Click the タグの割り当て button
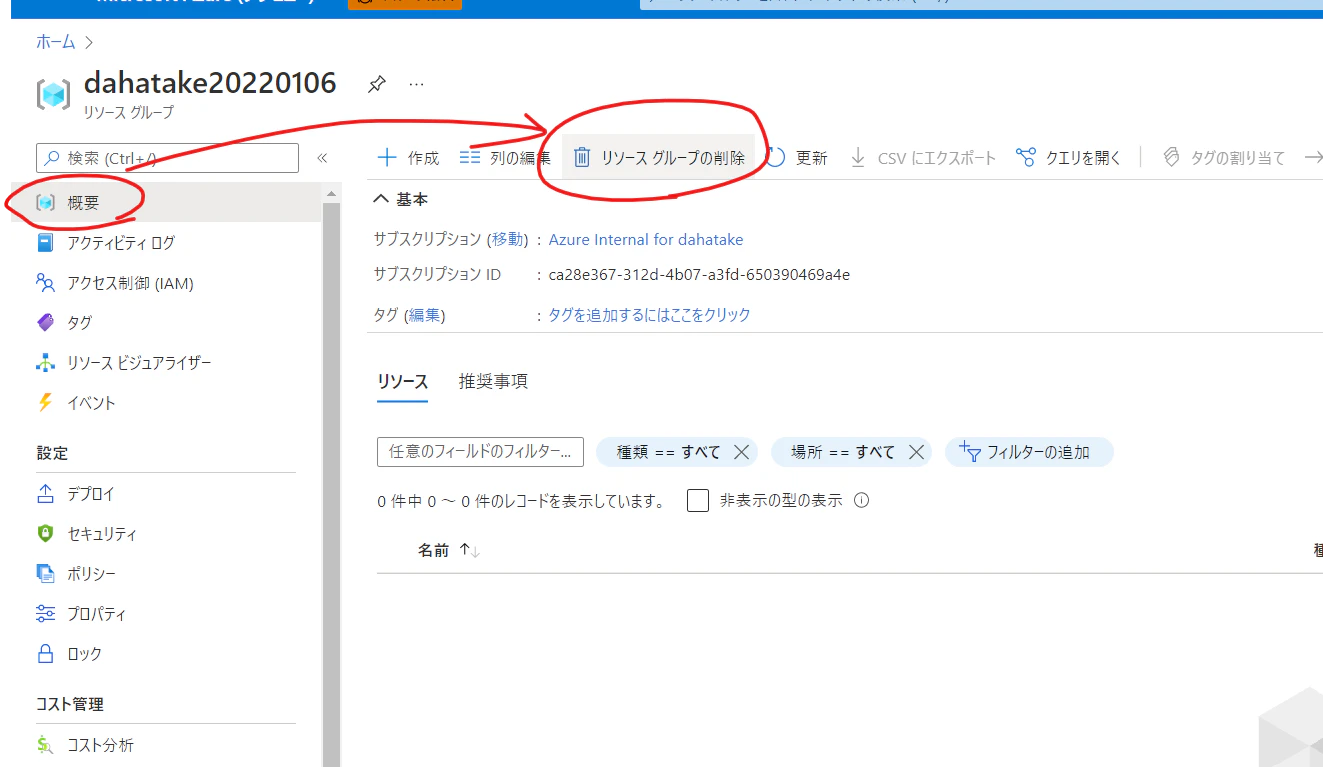The height and width of the screenshot is (767, 1323). 1224,158
